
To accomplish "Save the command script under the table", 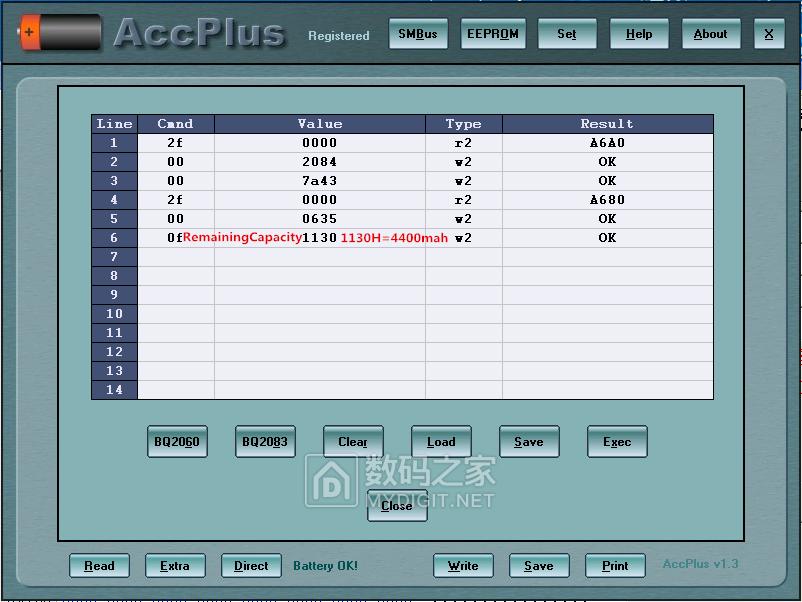I will 529,441.
